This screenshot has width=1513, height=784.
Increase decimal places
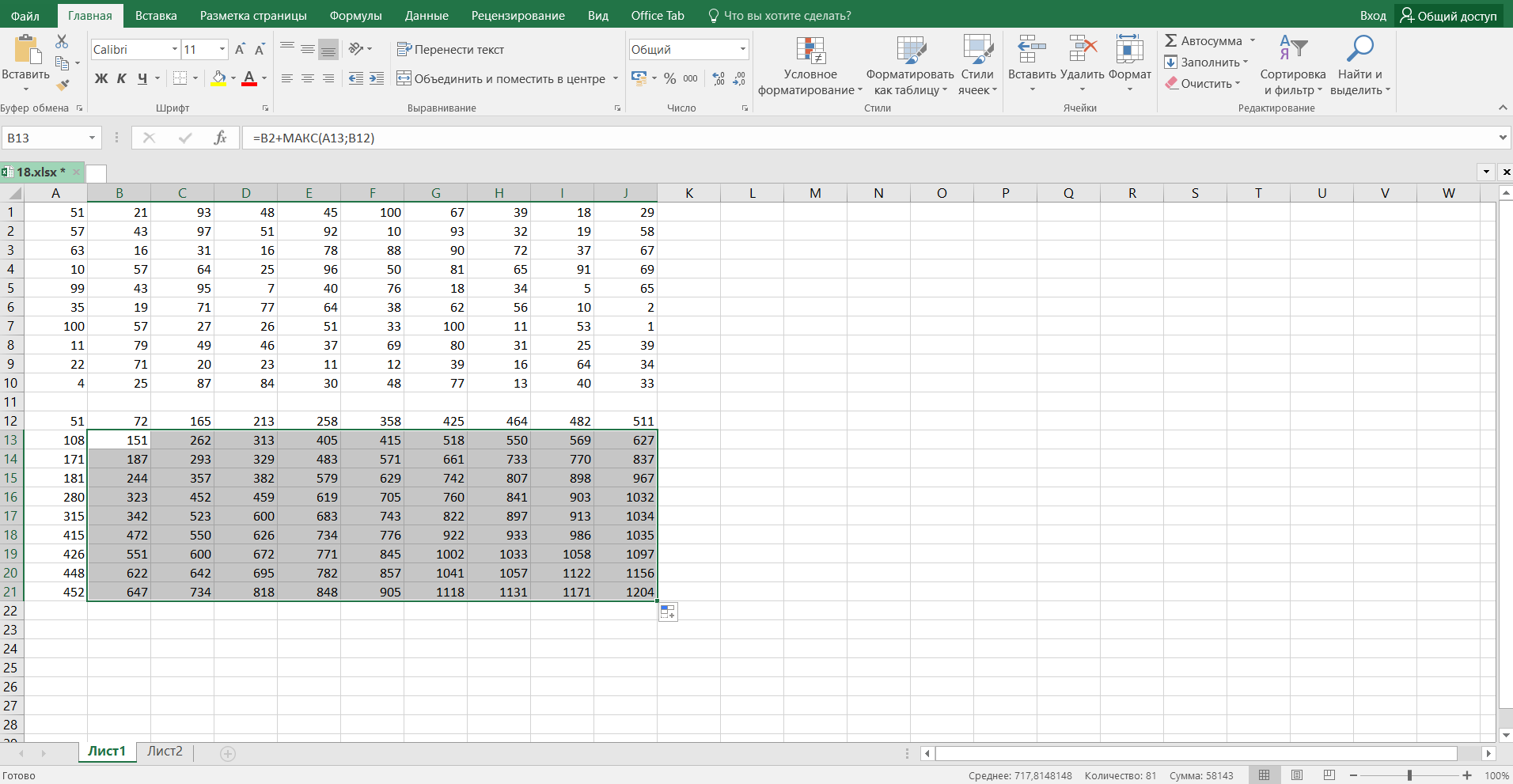click(719, 78)
